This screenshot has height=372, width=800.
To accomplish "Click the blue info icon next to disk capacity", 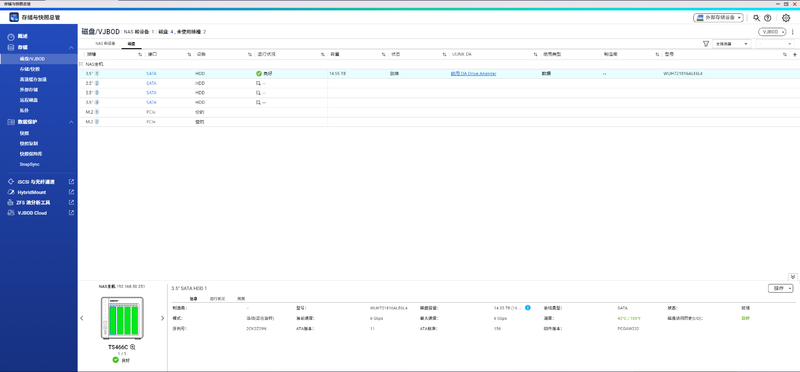I will (528, 308).
